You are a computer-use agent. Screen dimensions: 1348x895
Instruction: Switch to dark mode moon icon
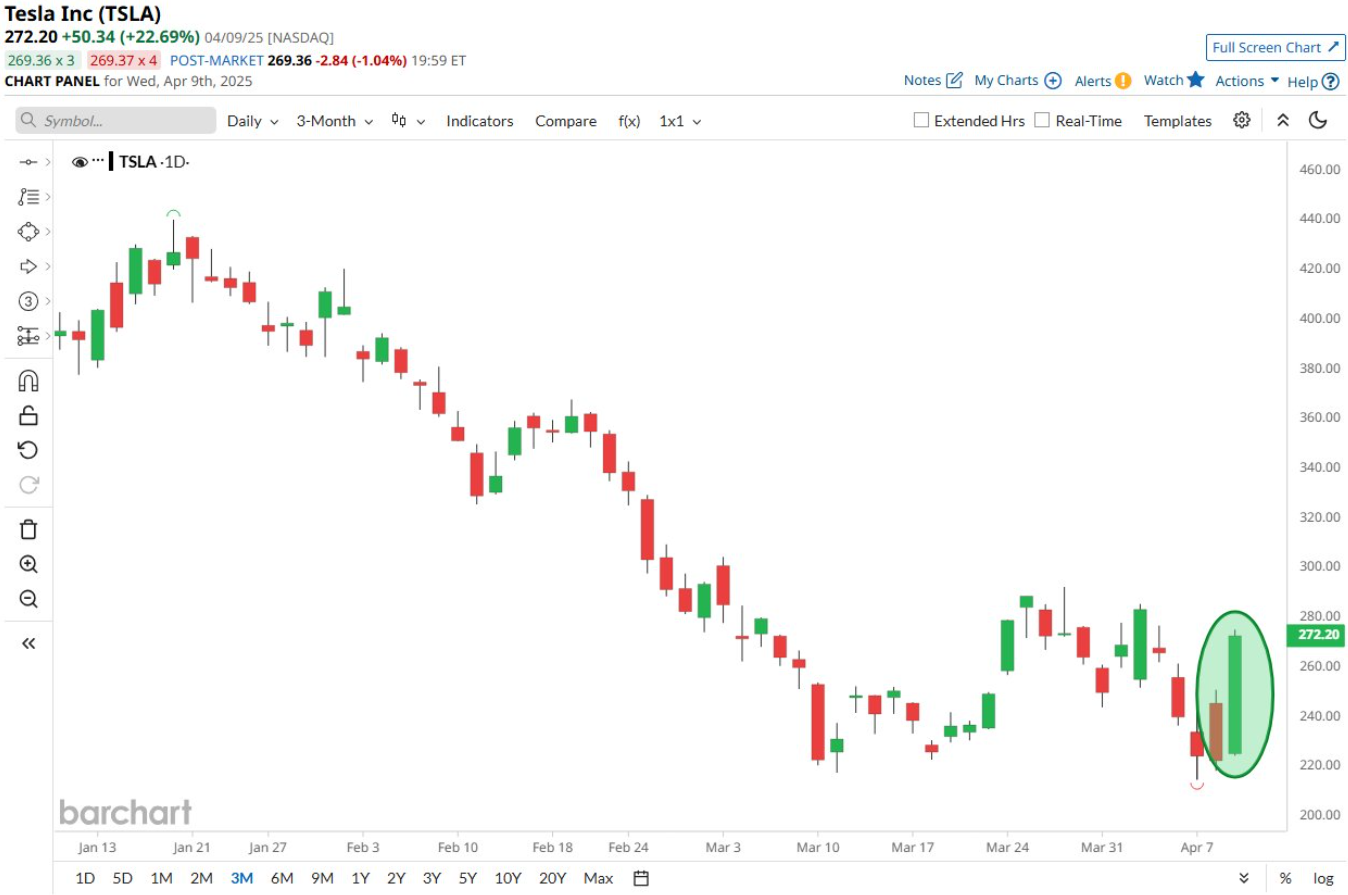(1318, 120)
